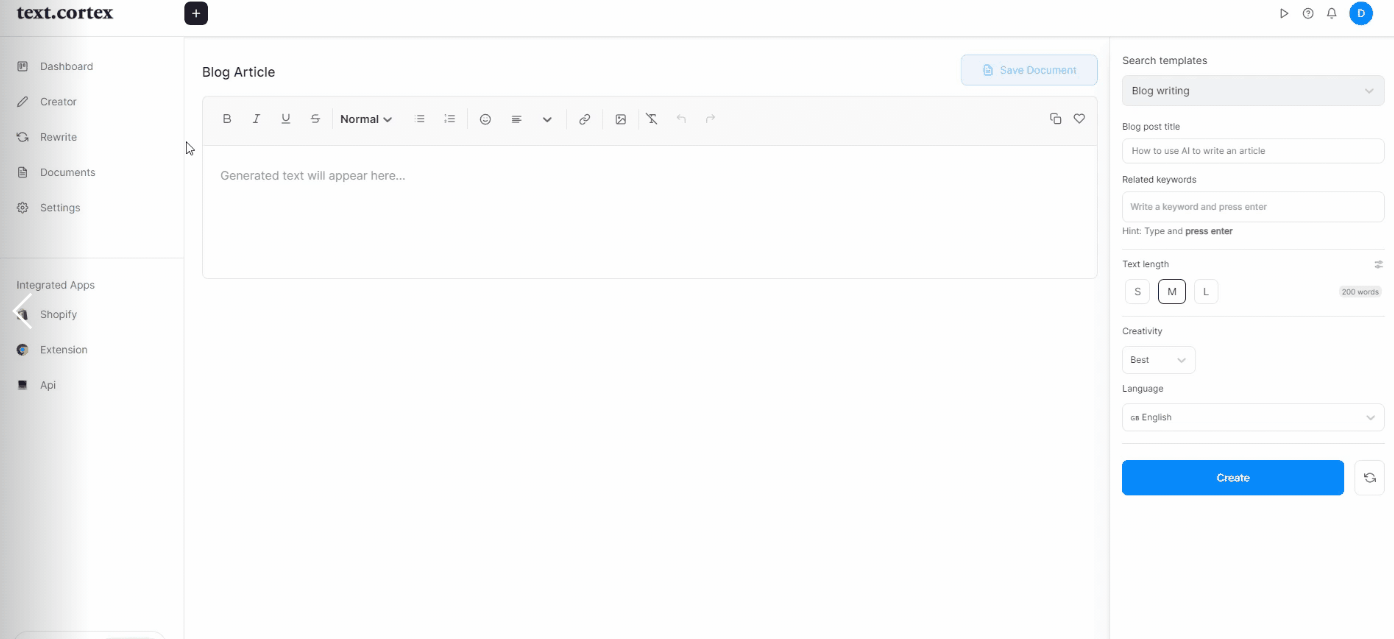Toggle underline formatting

286,119
